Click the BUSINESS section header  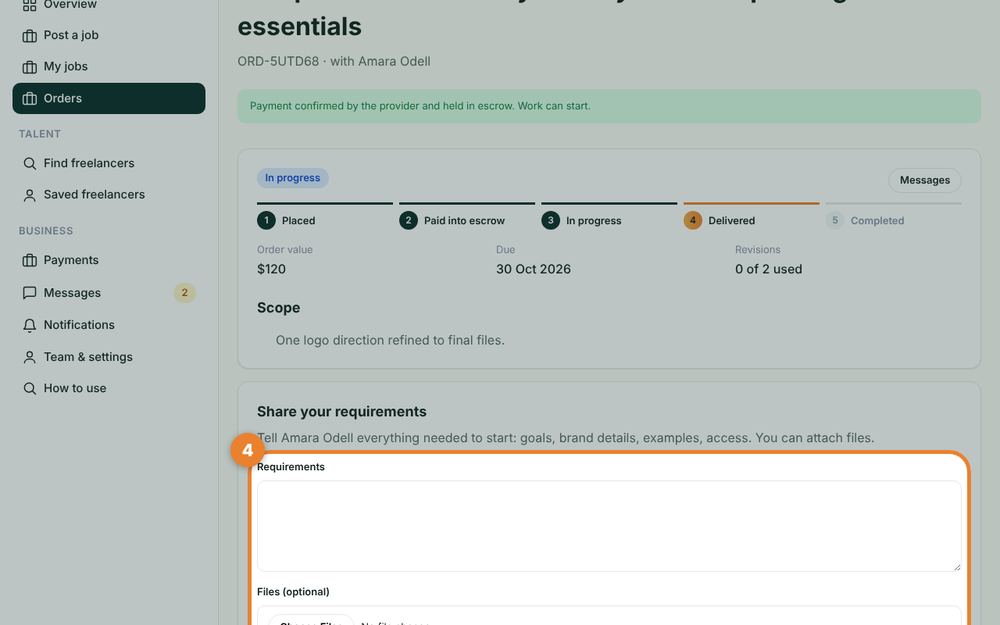[46, 231]
